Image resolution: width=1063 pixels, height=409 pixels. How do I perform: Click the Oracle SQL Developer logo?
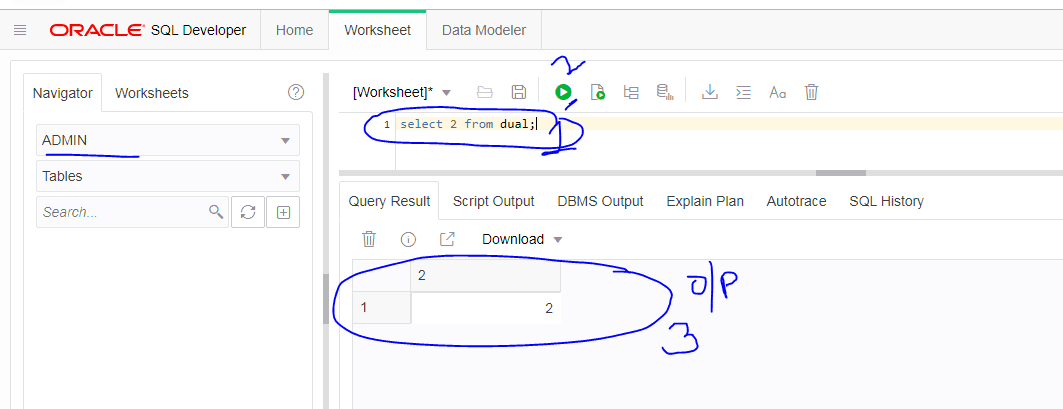pos(148,30)
